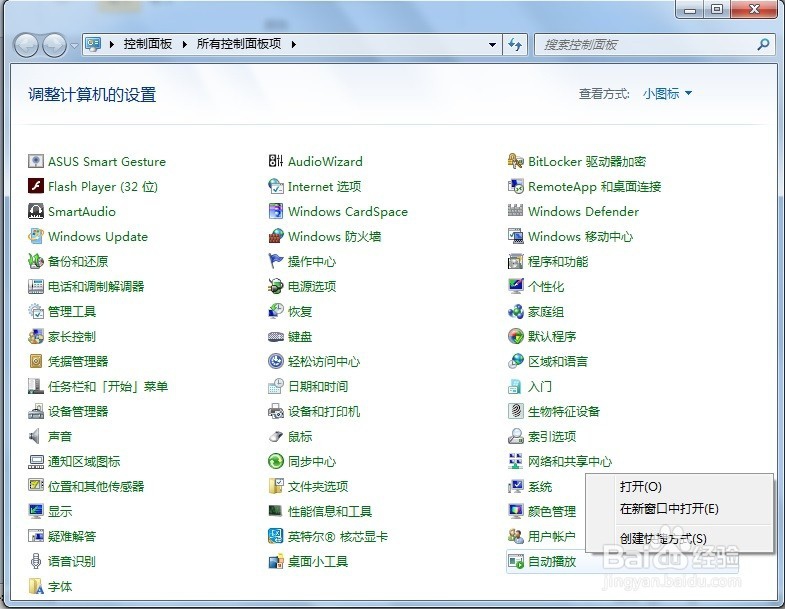
Task: Open the recent pages dropdown beside navigation buttons
Action: tap(74, 46)
